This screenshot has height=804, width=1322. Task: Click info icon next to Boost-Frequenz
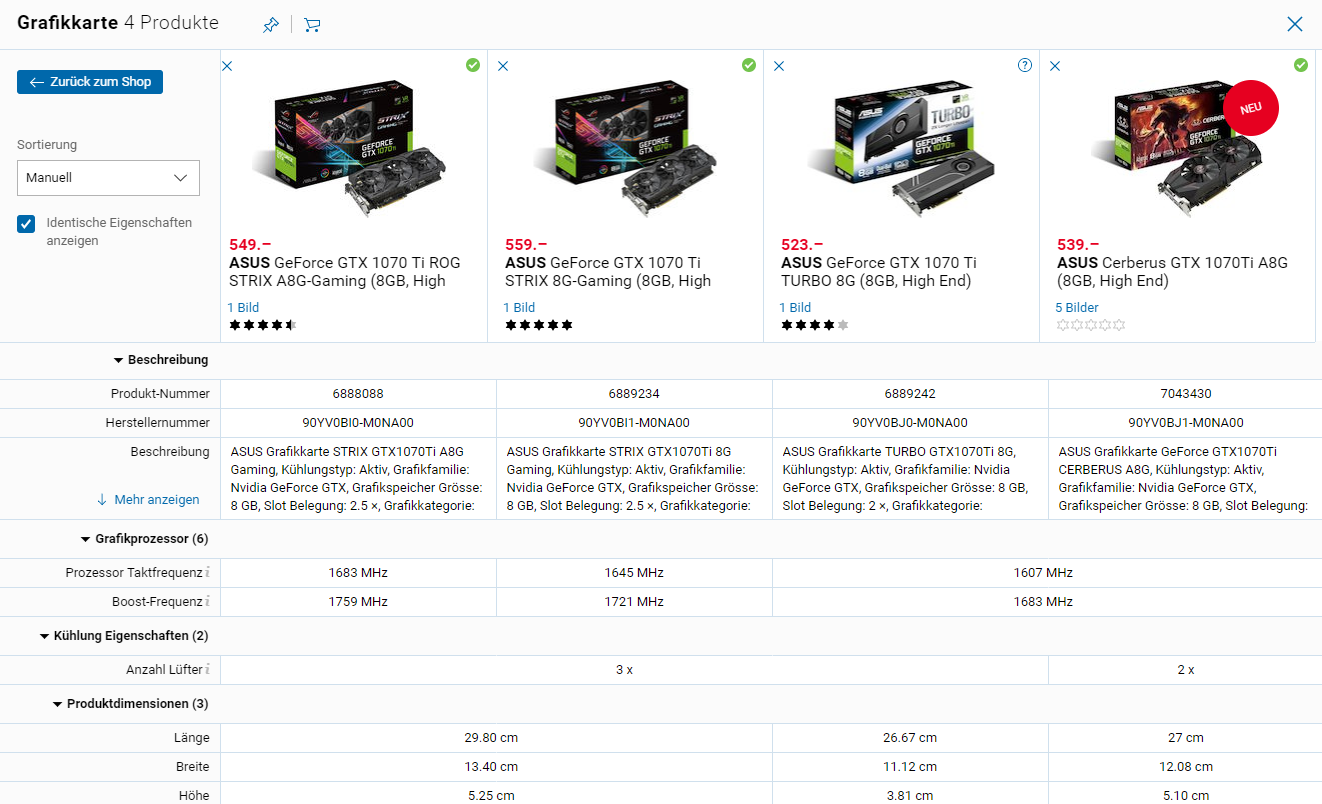coord(207,602)
